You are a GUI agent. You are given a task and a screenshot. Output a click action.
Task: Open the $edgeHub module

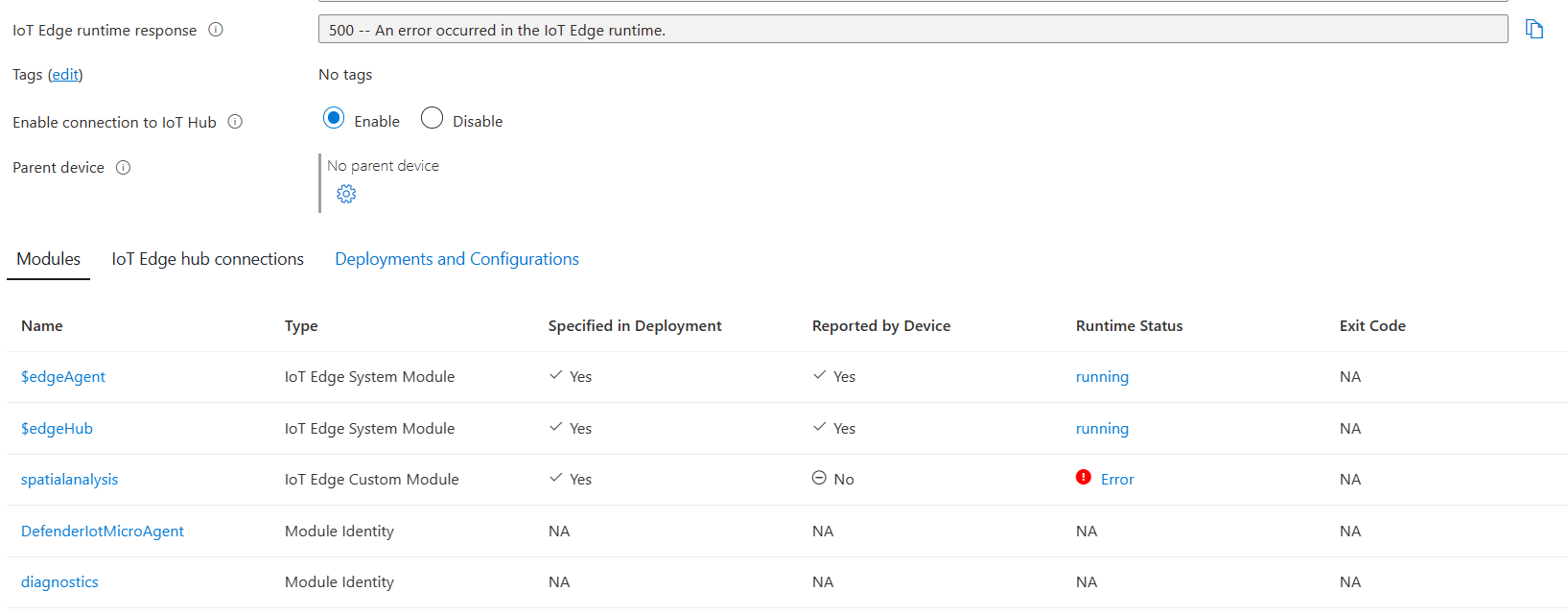(57, 429)
